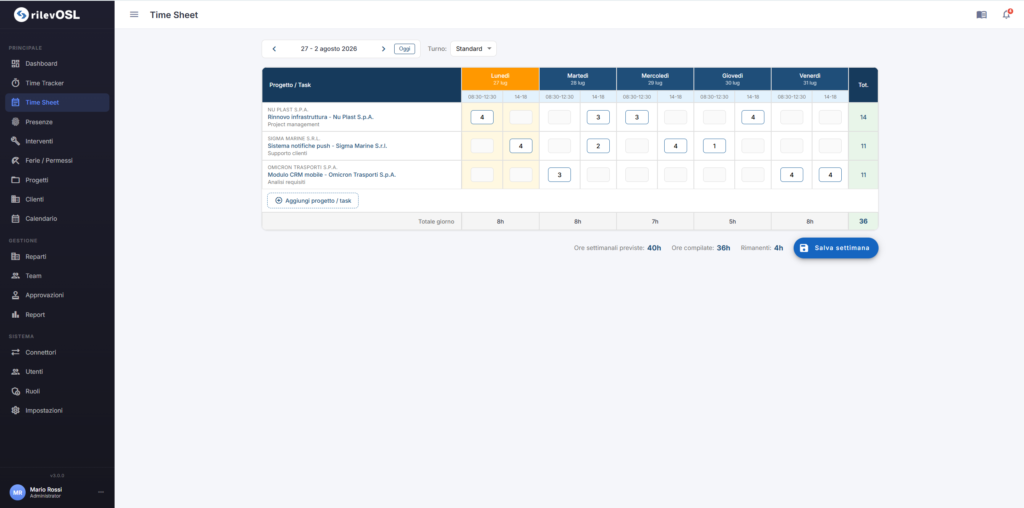Image resolution: width=1024 pixels, height=508 pixels.
Task: Click the Time Tracker stopwatch icon
Action: coord(16,83)
